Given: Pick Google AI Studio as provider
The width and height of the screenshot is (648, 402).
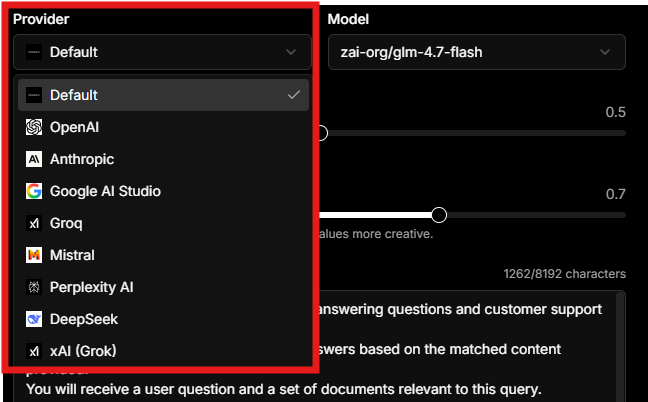Looking at the screenshot, I should pos(163,191).
